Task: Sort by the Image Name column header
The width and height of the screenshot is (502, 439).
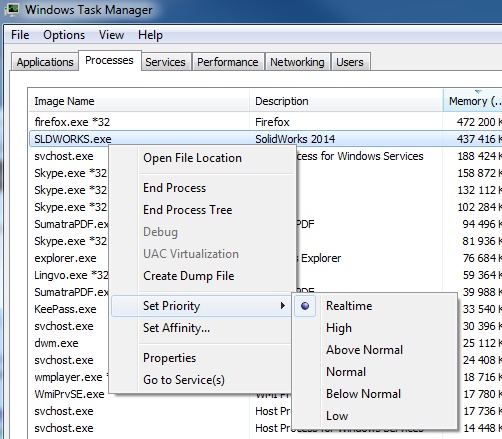Action: [x=139, y=101]
